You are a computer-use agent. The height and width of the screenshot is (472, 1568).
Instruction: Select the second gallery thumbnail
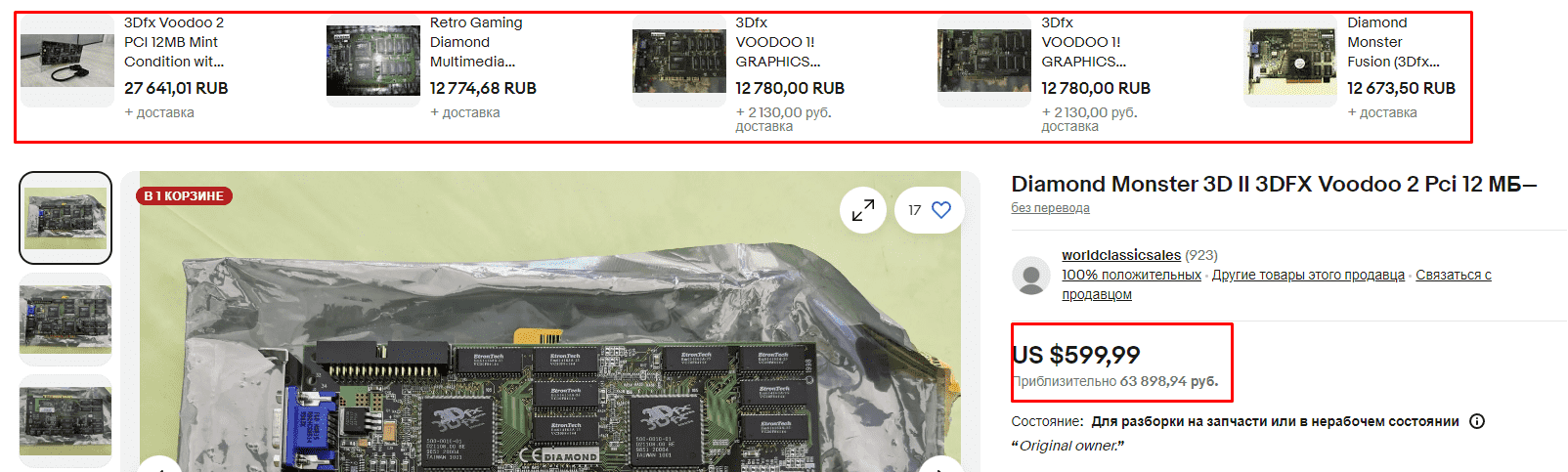[65, 320]
